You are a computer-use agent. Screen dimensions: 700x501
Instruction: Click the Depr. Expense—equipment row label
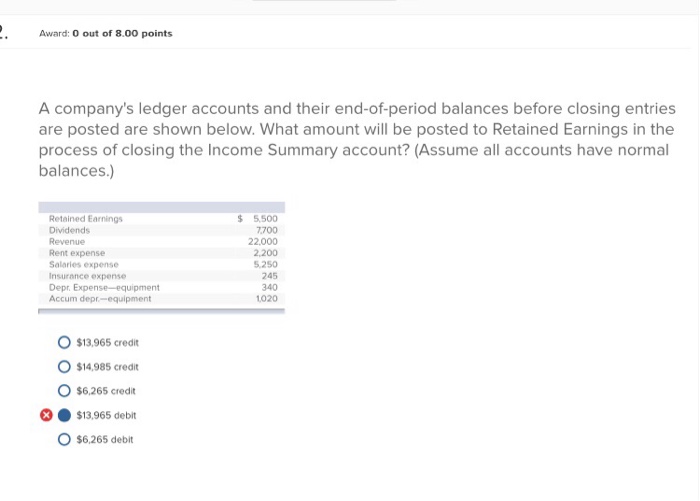[x=104, y=287]
